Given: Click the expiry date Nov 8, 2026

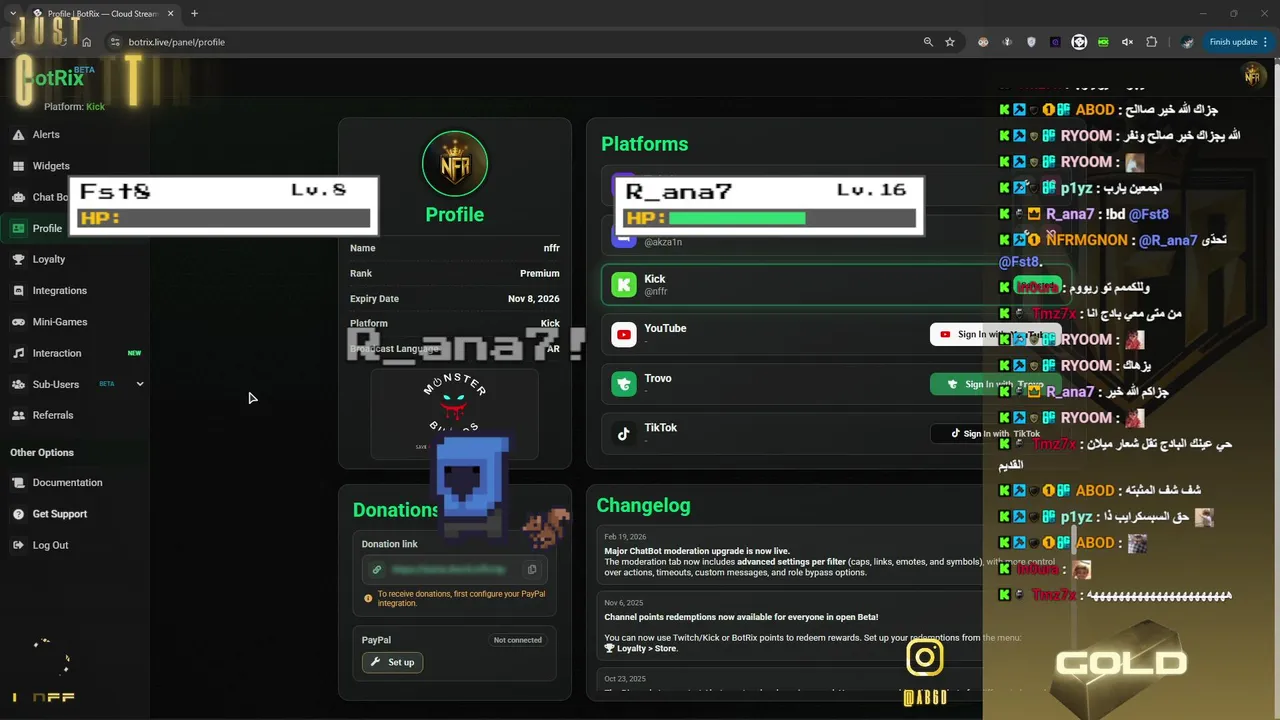Looking at the screenshot, I should click(534, 298).
